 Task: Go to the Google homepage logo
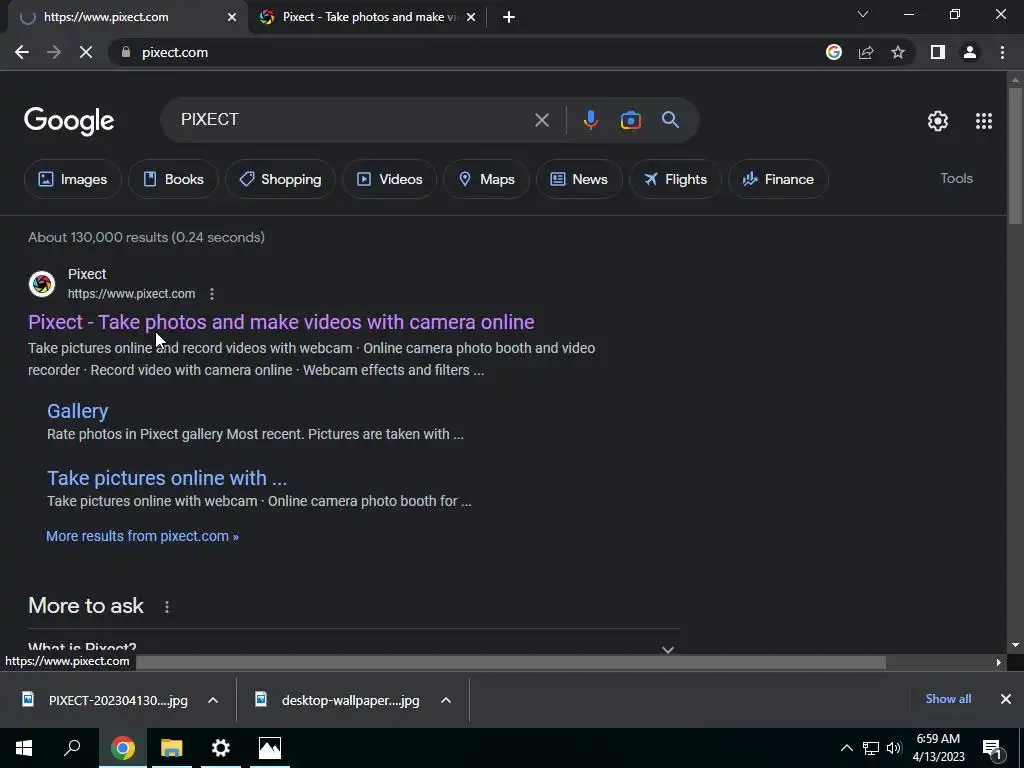pyautogui.click(x=69, y=121)
